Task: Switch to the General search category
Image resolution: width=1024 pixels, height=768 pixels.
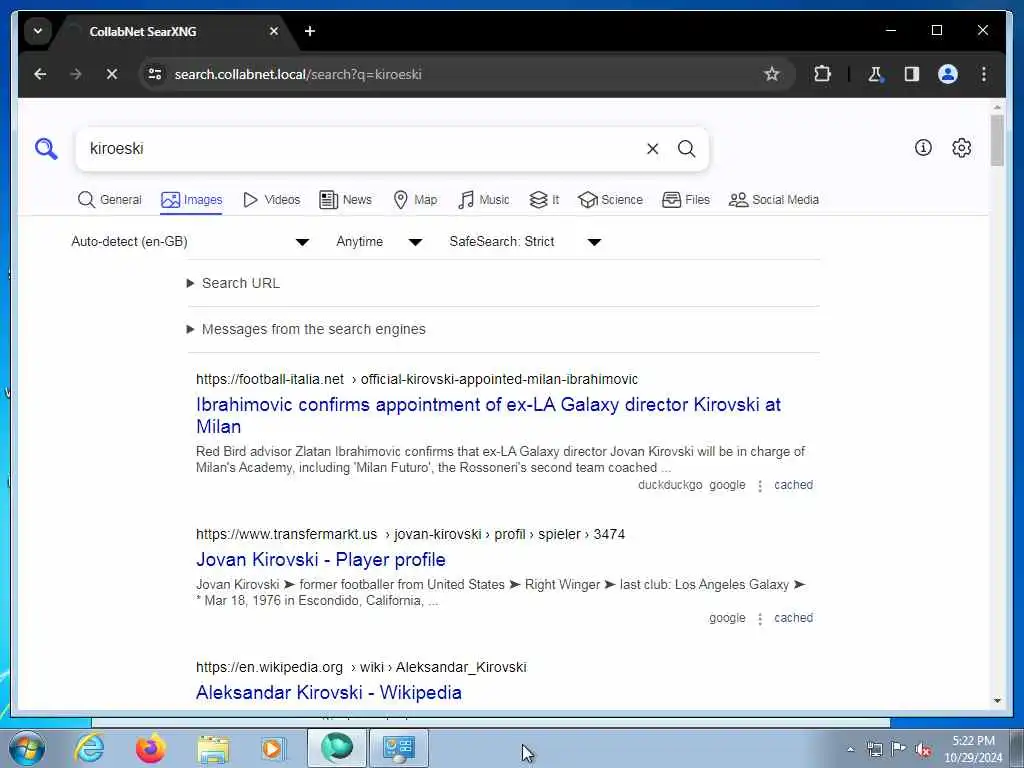Action: click(109, 200)
